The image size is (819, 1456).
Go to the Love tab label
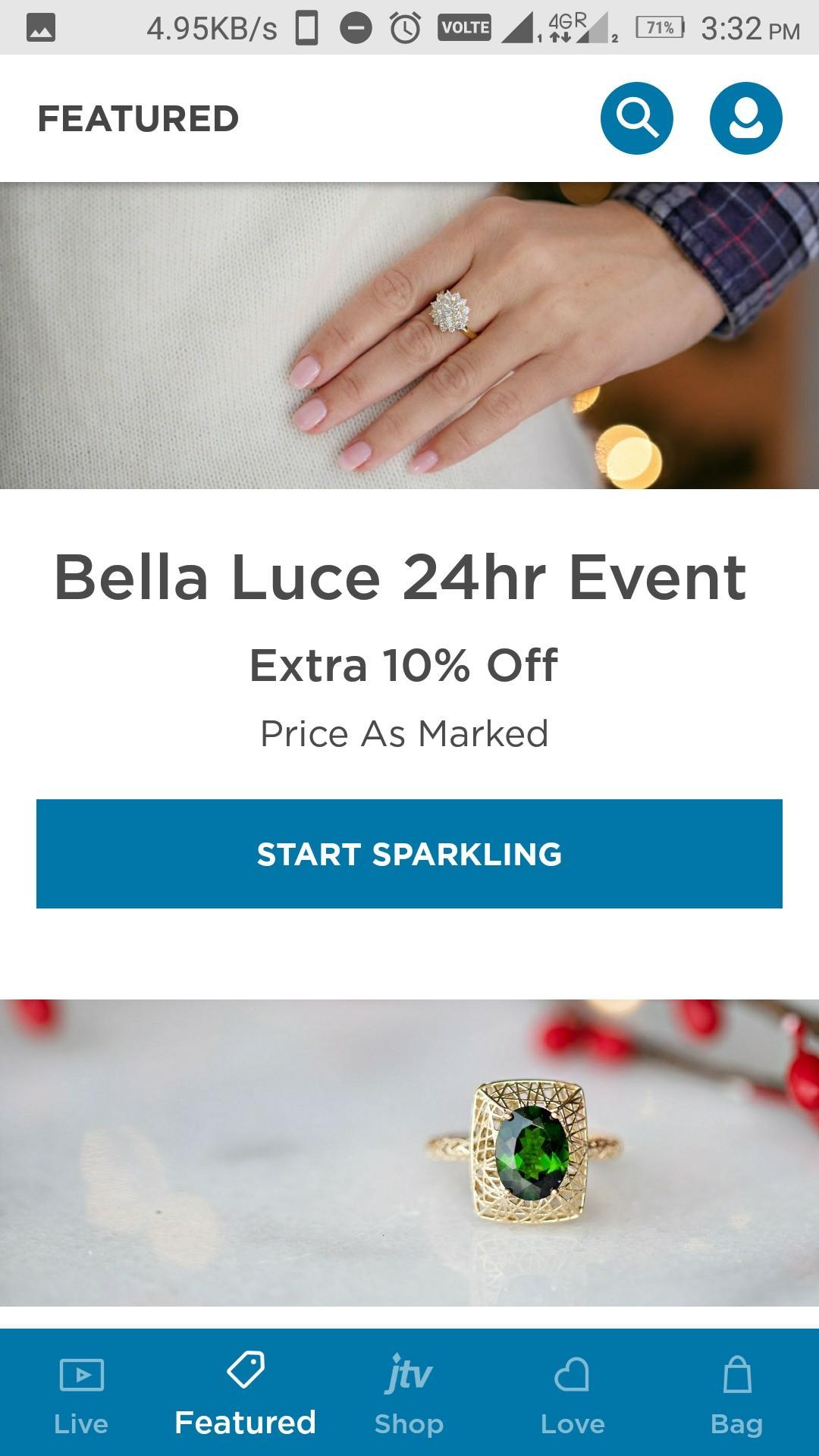tap(573, 1423)
